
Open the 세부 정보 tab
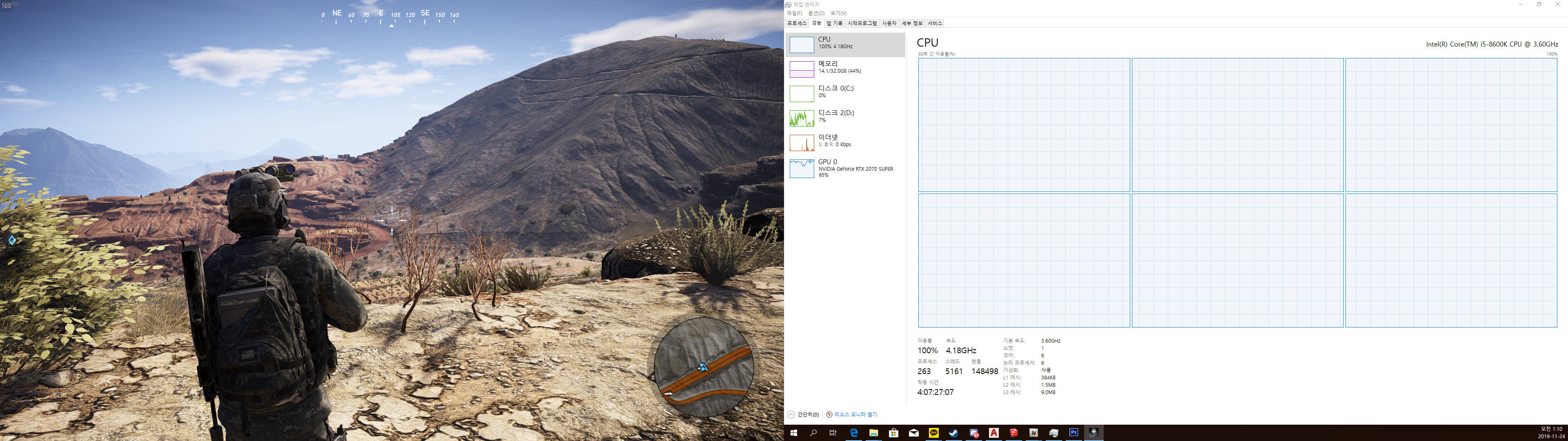(x=912, y=23)
